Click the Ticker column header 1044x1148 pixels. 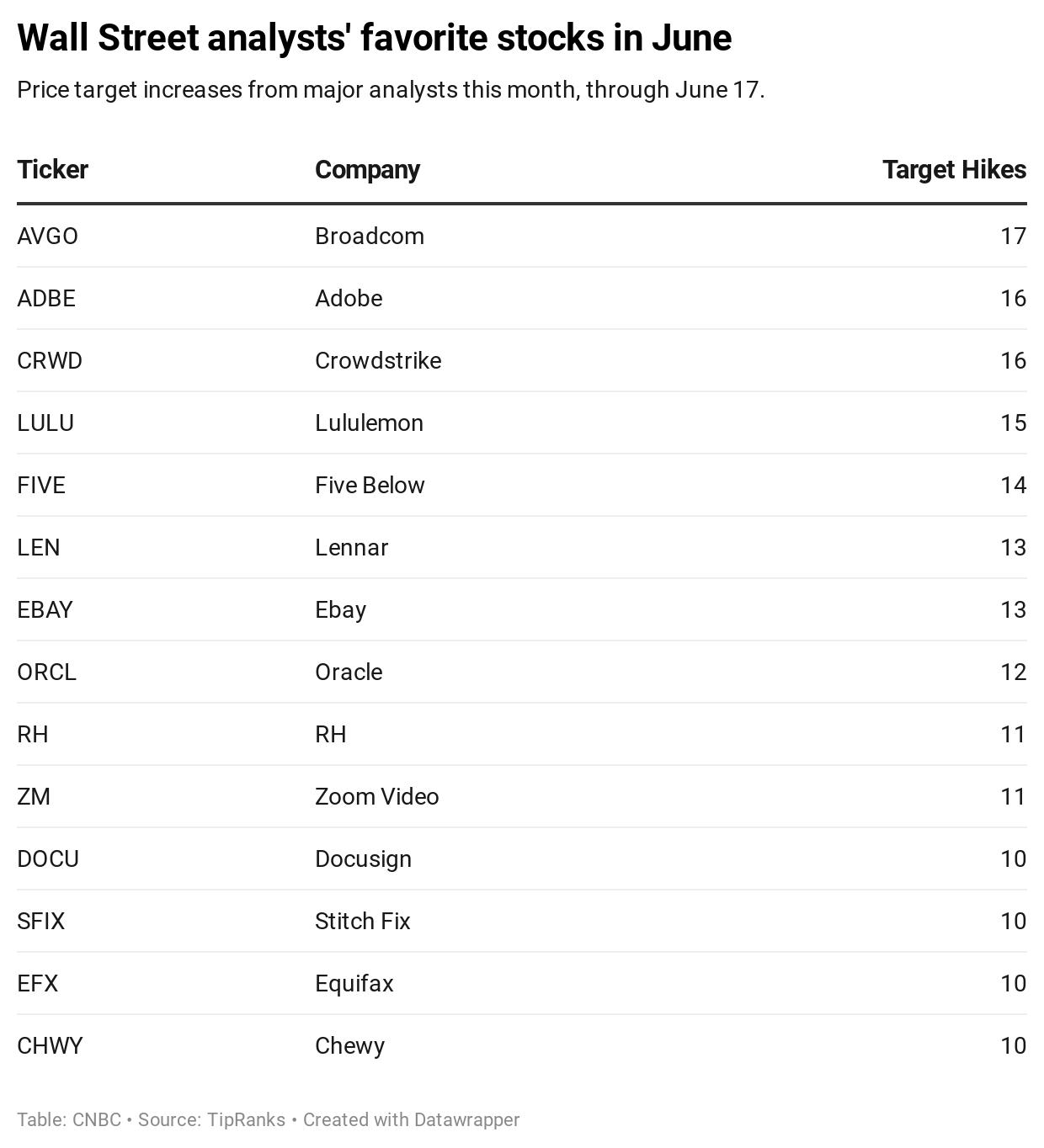(52, 170)
